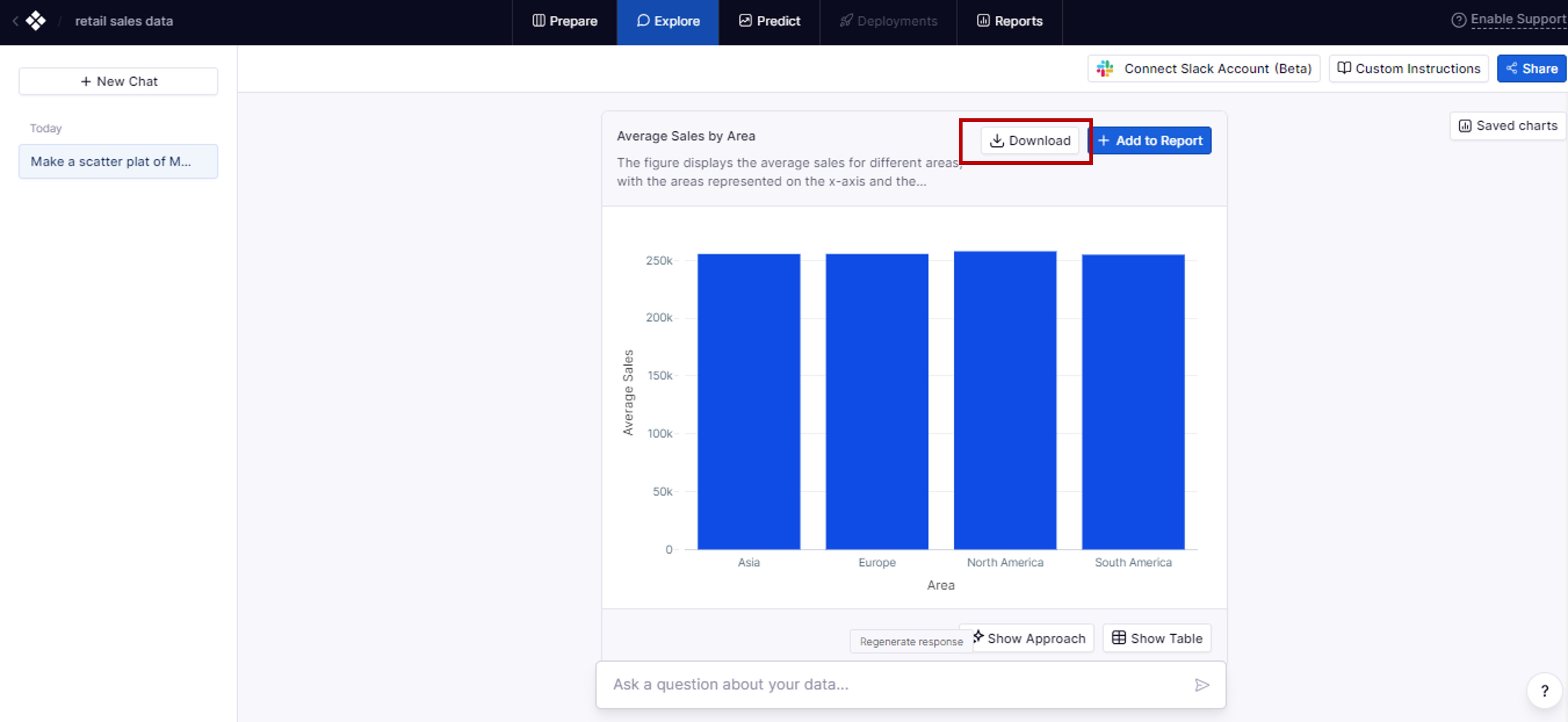Download the Average Sales chart
The height and width of the screenshot is (722, 1568).
pos(1030,140)
